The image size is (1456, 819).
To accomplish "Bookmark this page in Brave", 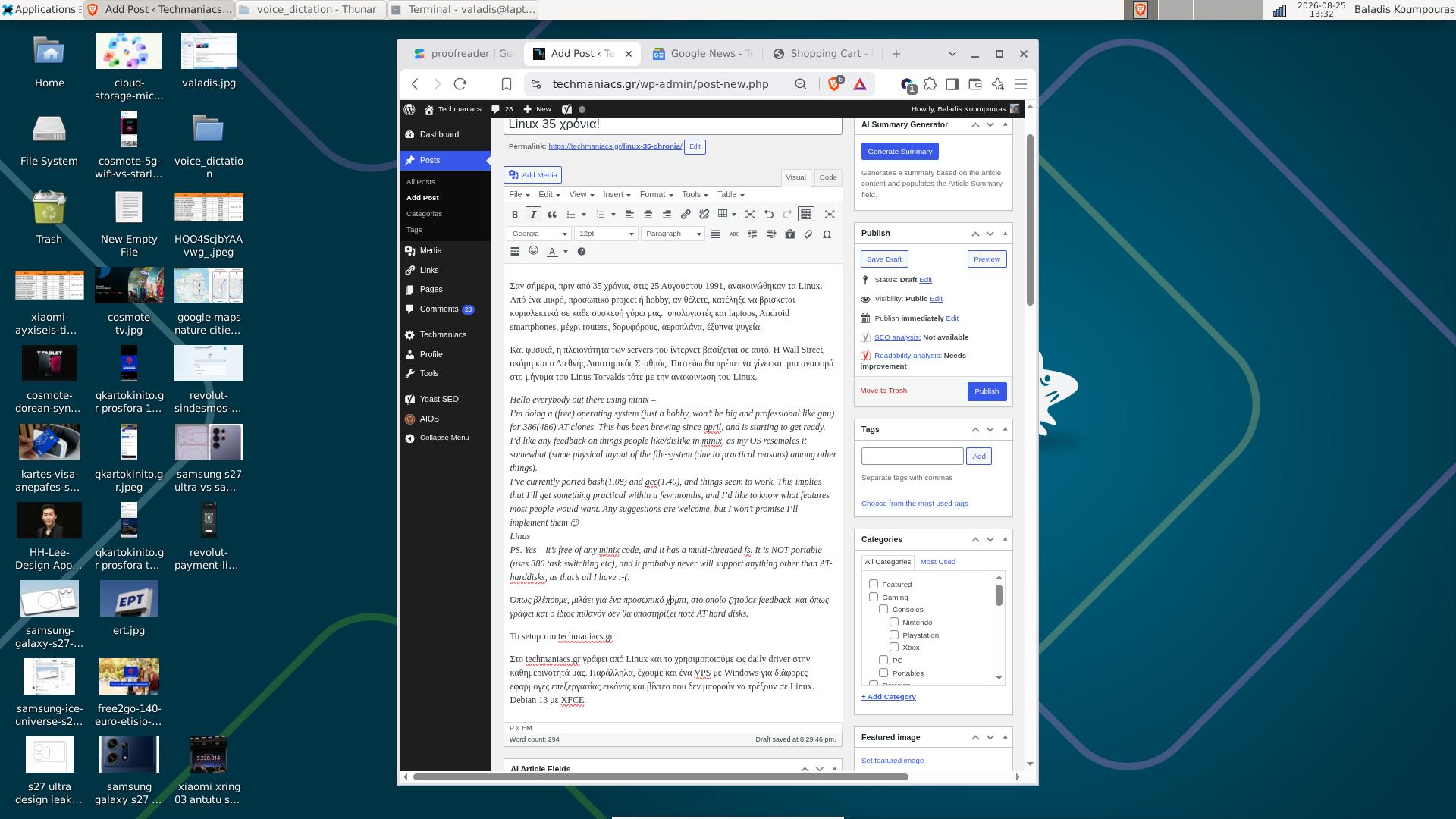I will (507, 84).
